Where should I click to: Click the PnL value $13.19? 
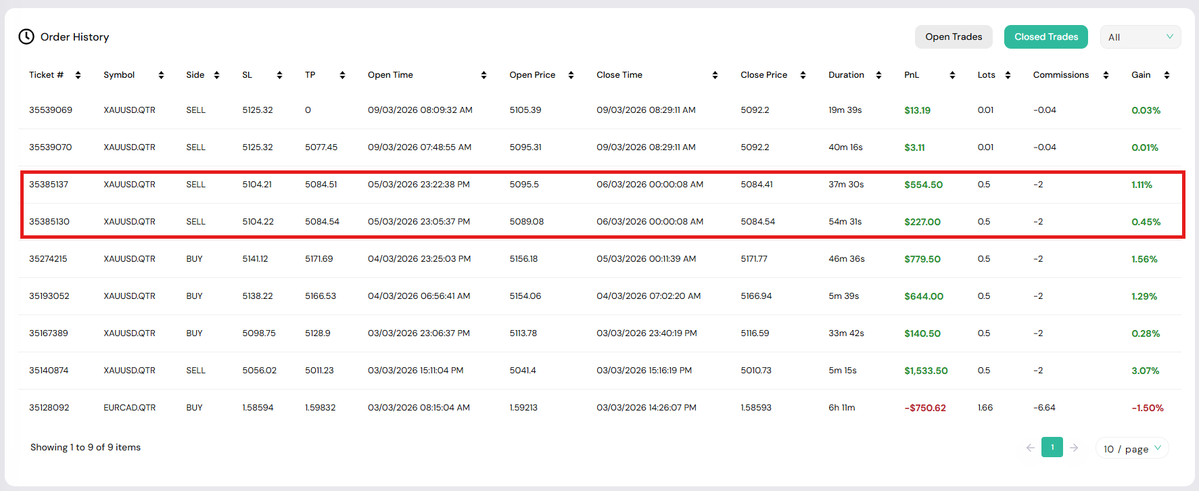[918, 110]
